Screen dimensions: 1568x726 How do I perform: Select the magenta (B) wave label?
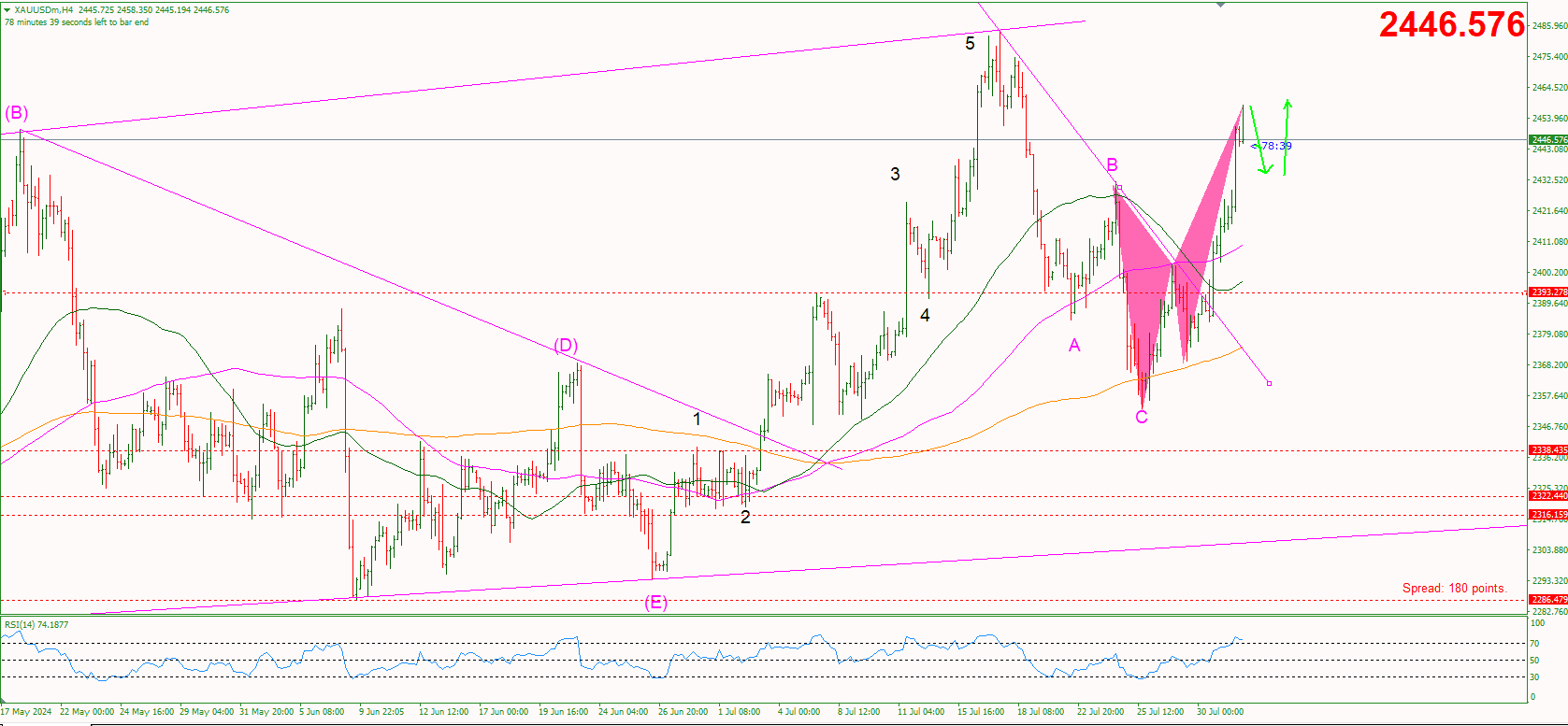tap(17, 113)
